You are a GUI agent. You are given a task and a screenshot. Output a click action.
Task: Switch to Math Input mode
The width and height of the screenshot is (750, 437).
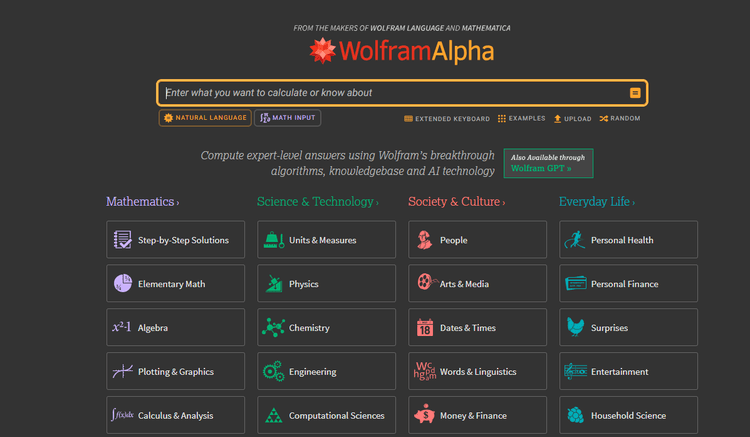tap(287, 118)
